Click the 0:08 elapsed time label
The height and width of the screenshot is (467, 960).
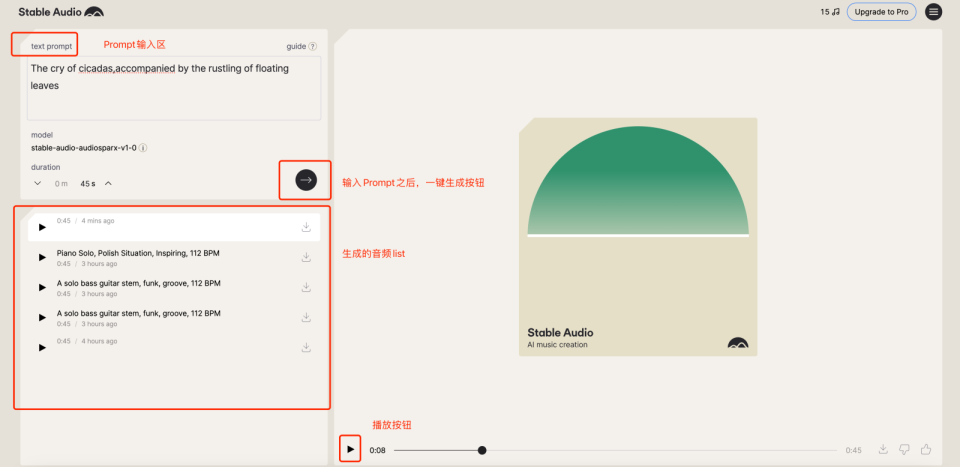[x=377, y=450]
